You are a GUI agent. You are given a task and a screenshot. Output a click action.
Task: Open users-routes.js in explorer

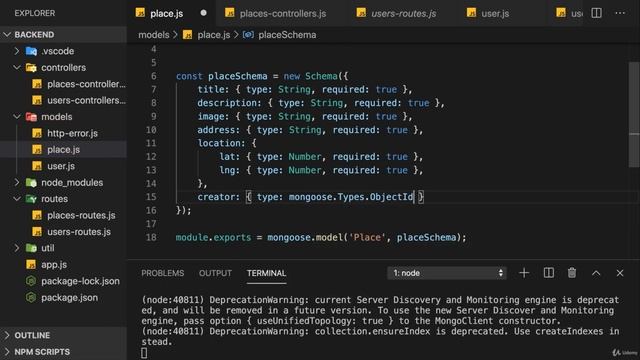(63, 231)
